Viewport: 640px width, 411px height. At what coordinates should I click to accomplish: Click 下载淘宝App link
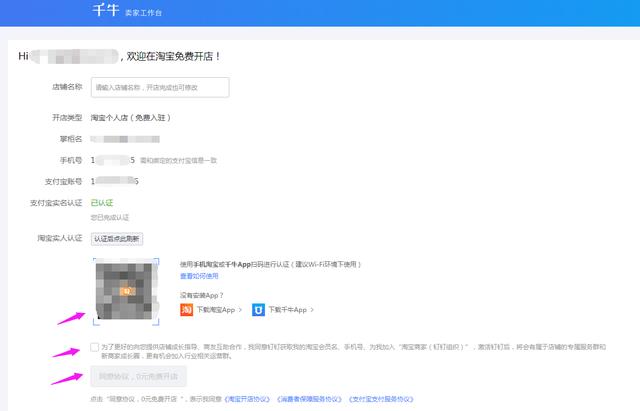[216, 310]
